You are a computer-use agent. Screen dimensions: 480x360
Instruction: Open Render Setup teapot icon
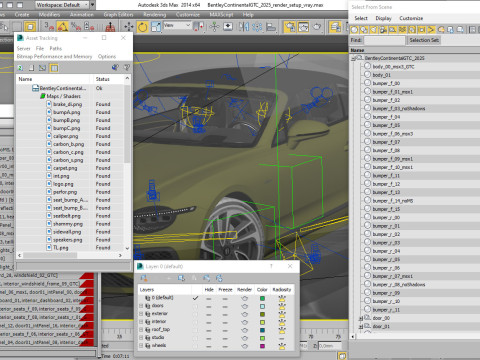click(x=290, y=27)
